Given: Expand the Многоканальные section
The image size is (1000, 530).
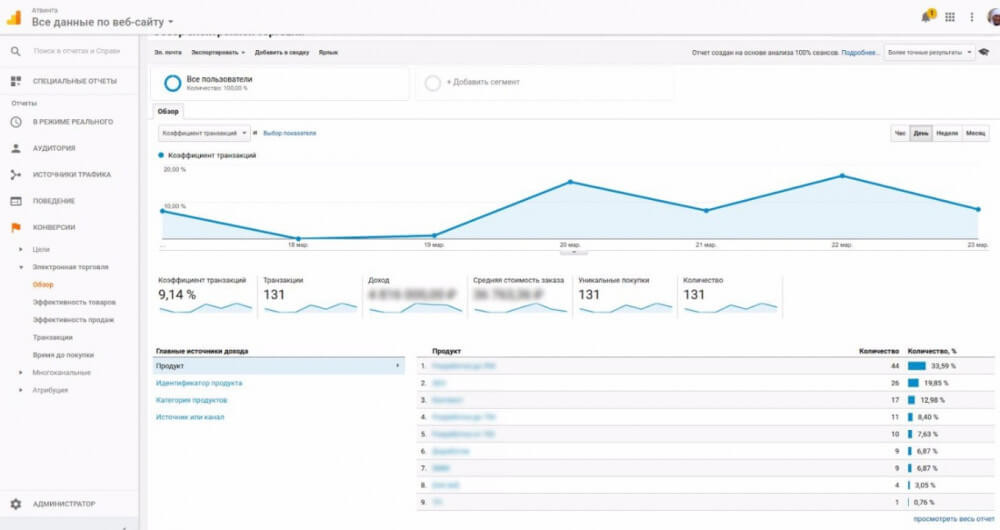Looking at the screenshot, I should click(20, 372).
